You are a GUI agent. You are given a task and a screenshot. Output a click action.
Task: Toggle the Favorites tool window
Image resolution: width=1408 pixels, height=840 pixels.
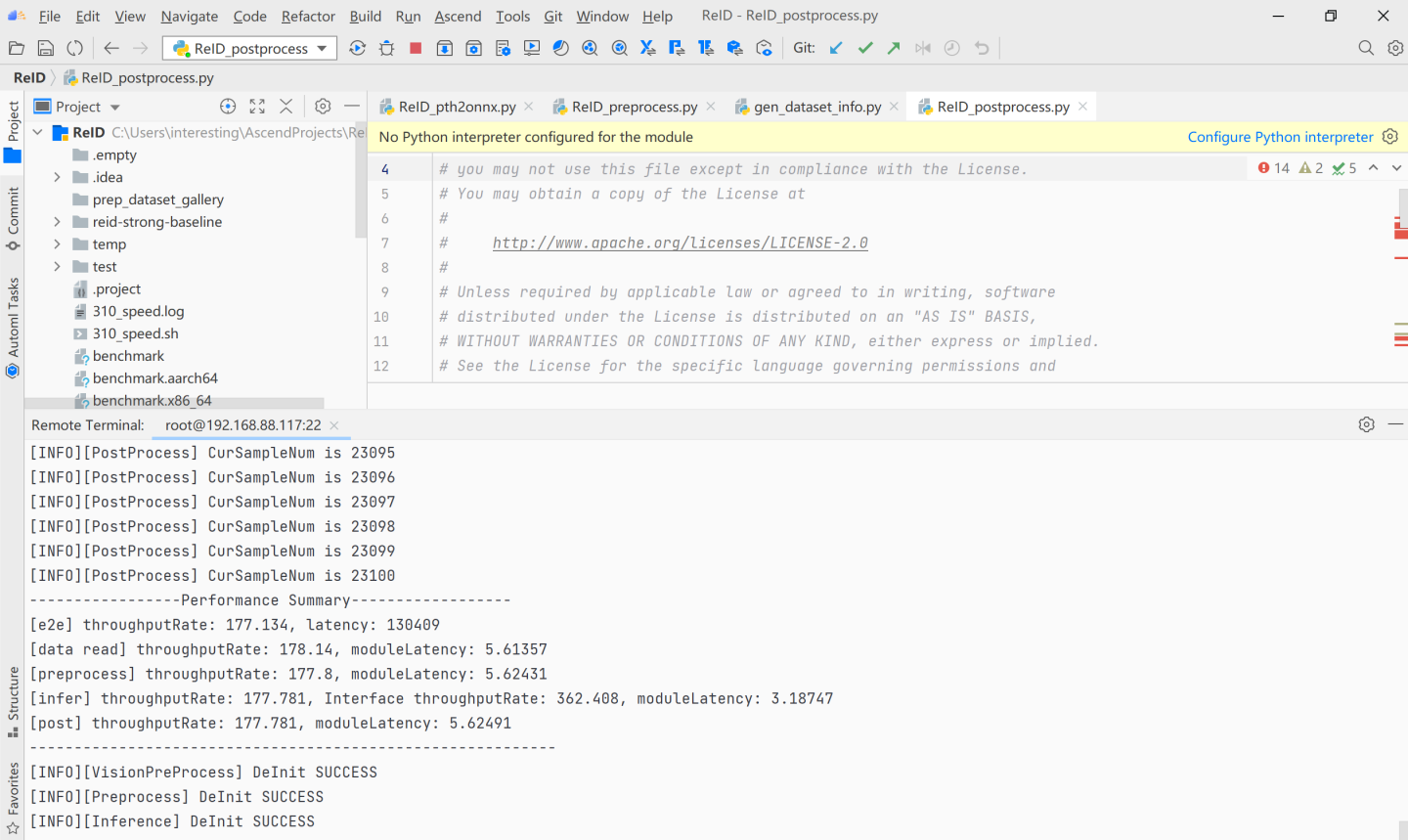click(14, 788)
